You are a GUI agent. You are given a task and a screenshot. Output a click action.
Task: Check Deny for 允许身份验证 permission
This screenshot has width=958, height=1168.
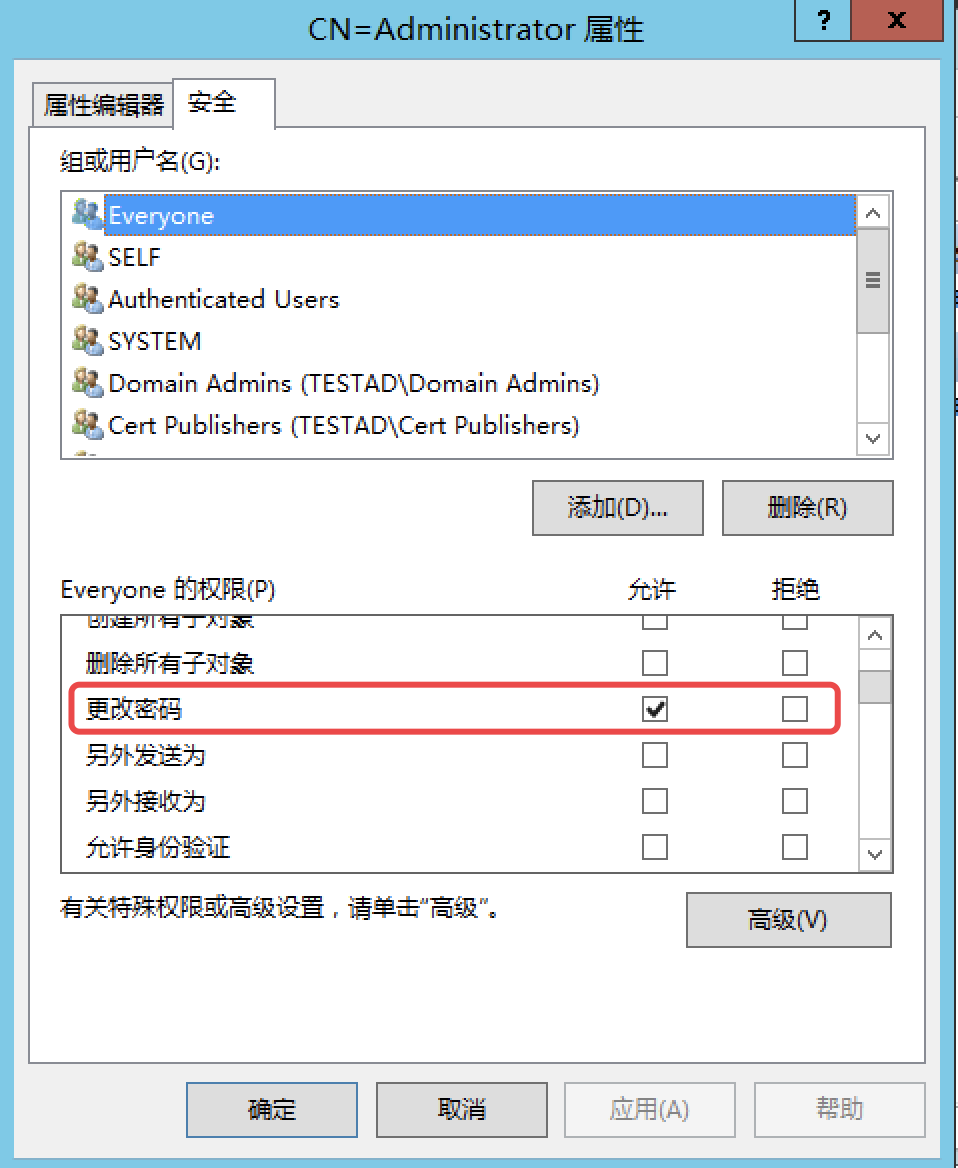[x=795, y=847]
